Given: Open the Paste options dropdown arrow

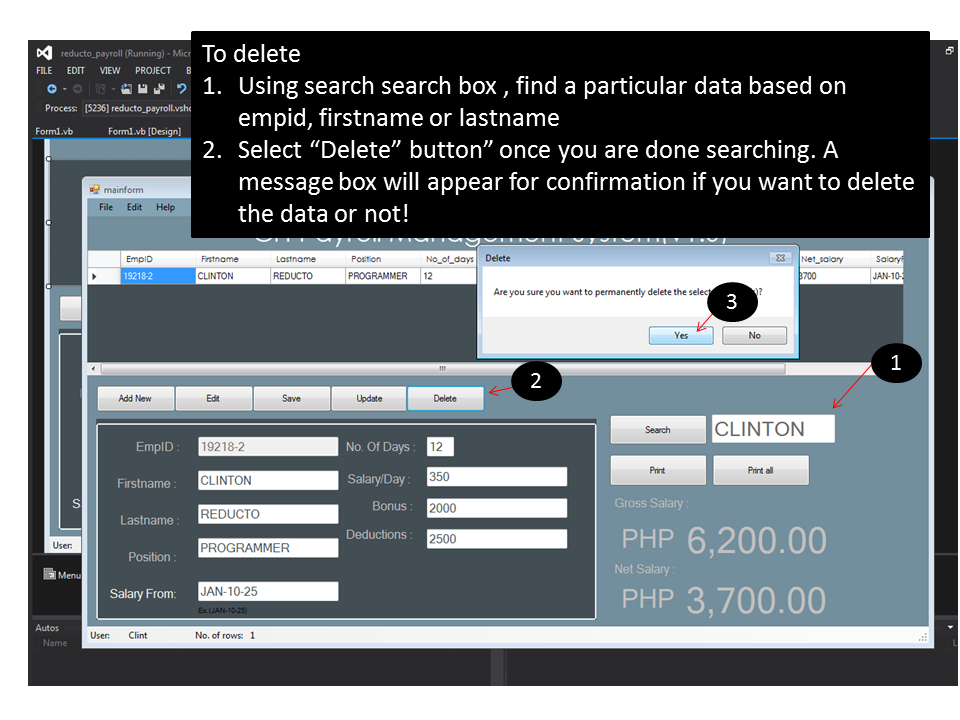Looking at the screenshot, I should tap(113, 88).
